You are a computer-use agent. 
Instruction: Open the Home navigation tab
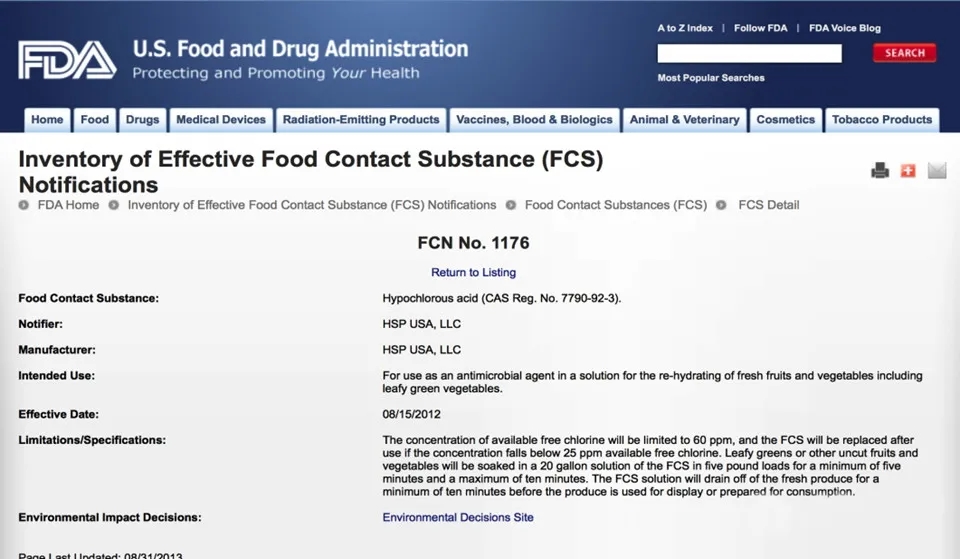point(47,120)
